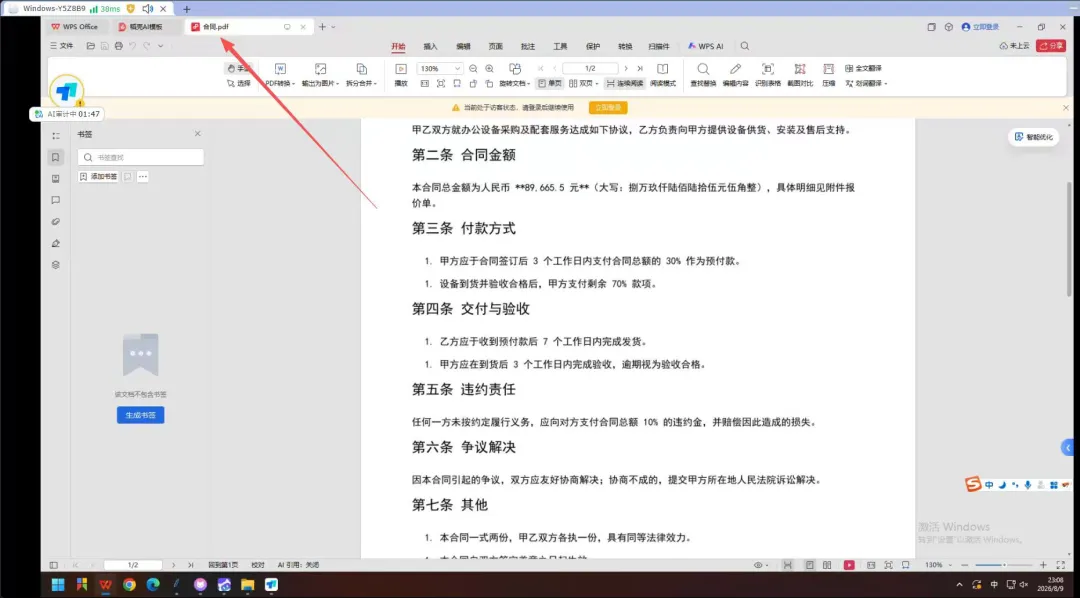Open the attachments paperclip sidebar icon

[x=56, y=222]
